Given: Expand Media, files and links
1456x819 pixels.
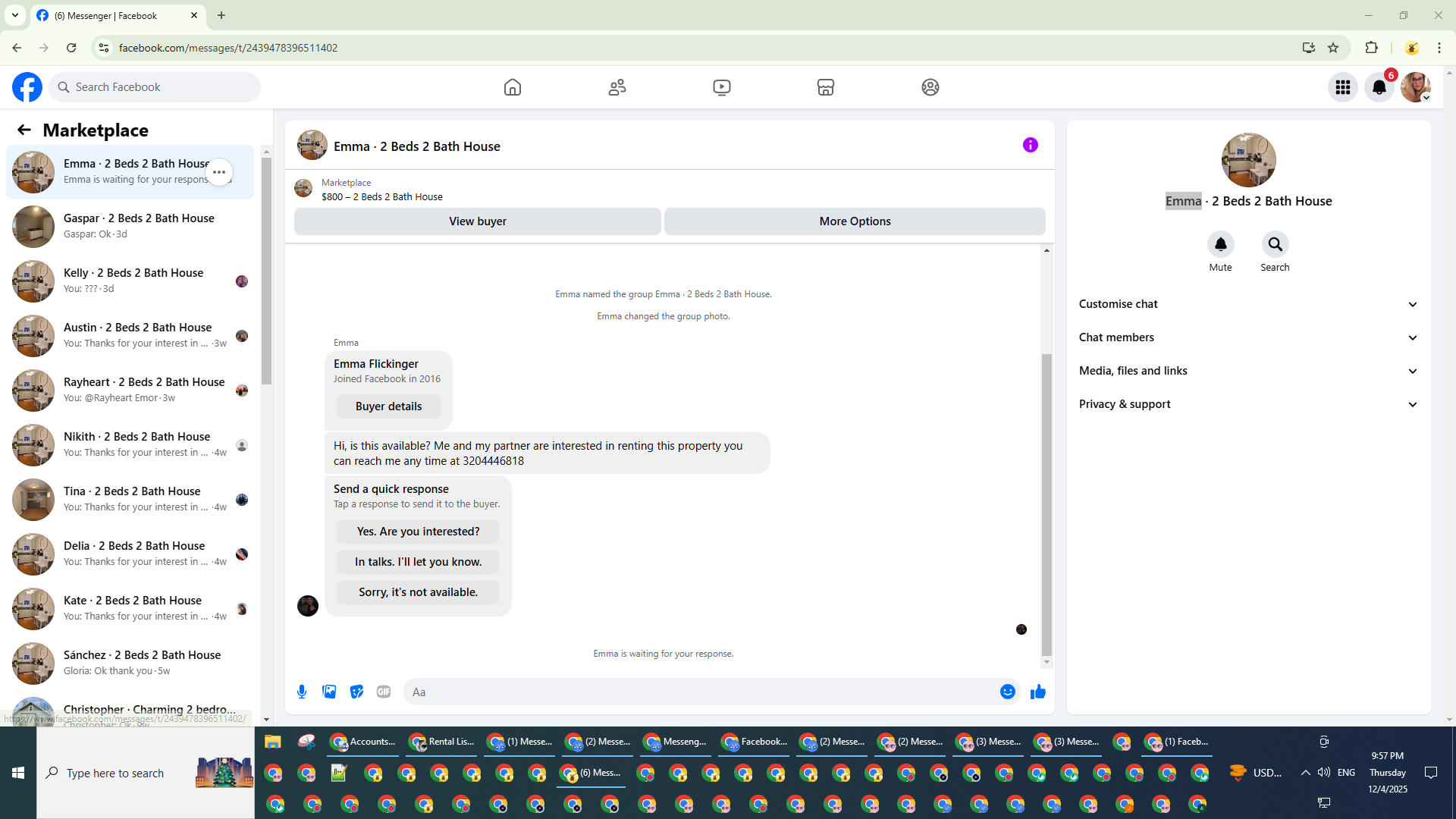Looking at the screenshot, I should pos(1248,371).
